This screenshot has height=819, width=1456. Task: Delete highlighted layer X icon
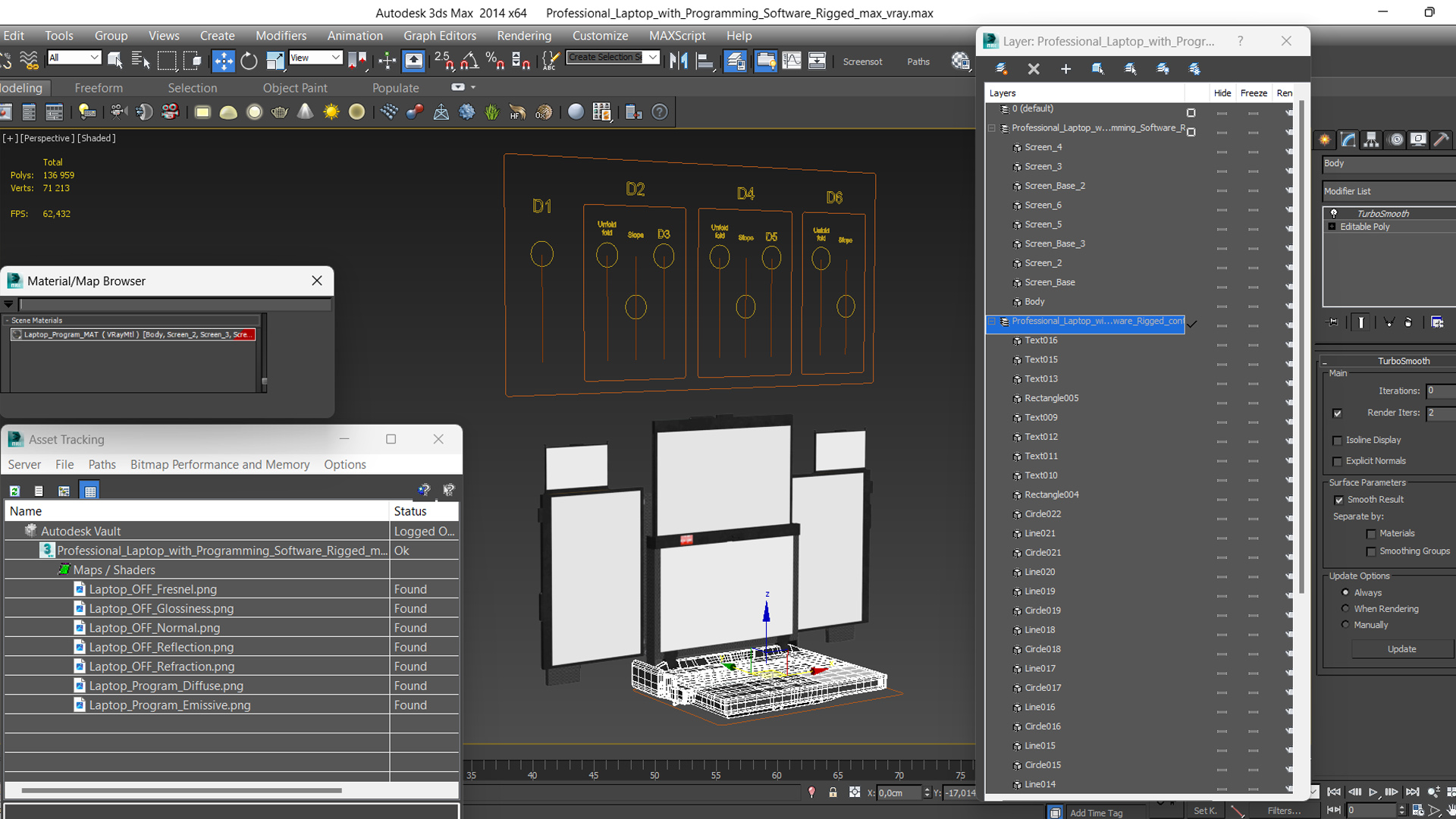1034,69
